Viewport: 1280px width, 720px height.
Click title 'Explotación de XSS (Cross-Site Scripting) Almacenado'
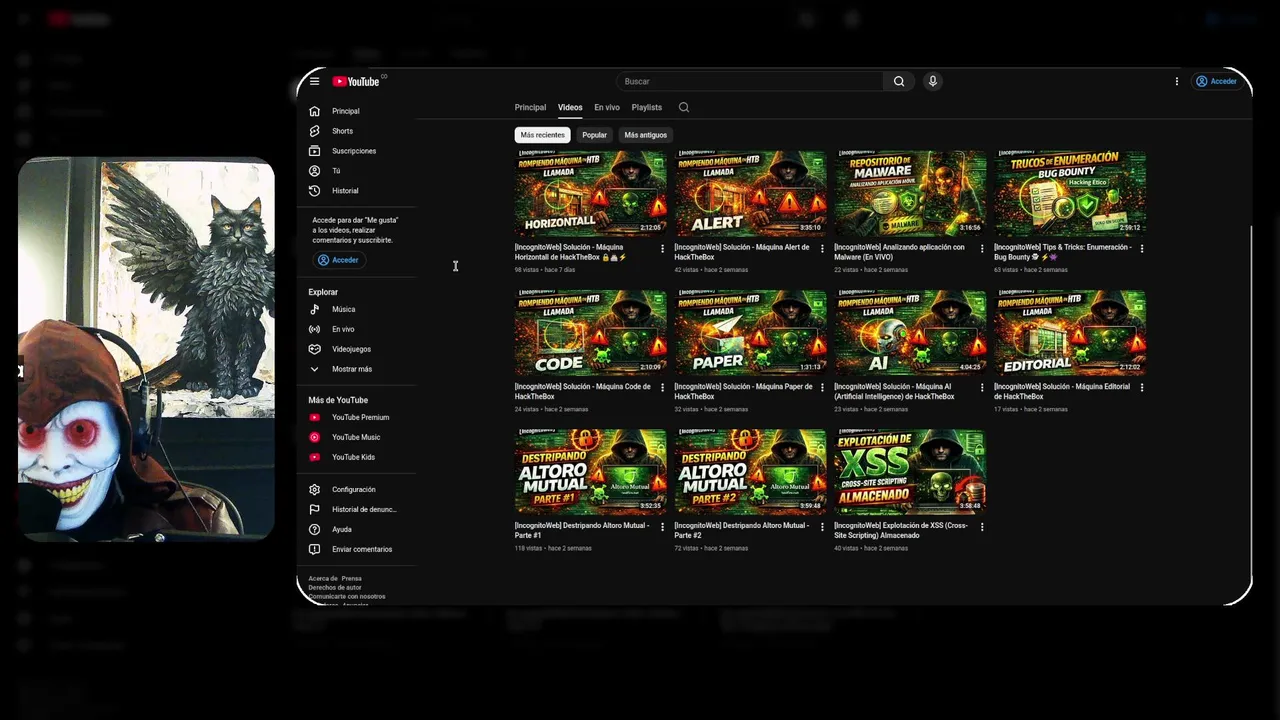(x=902, y=530)
